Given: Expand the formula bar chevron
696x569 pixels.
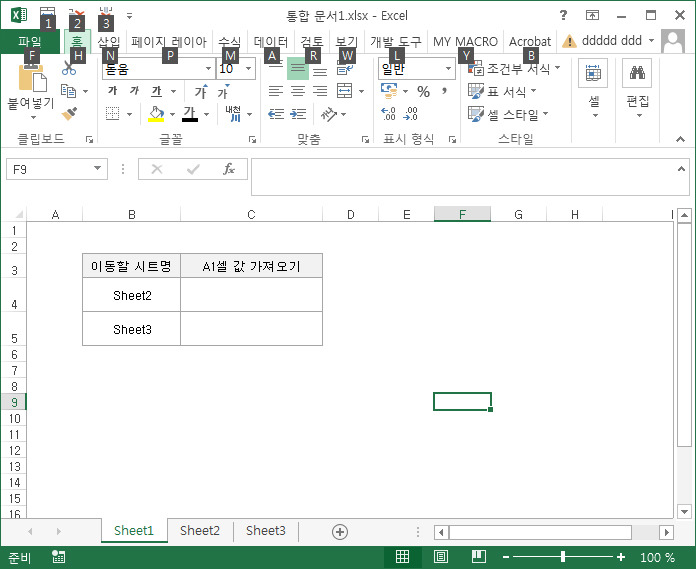Looking at the screenshot, I should pos(681,169).
